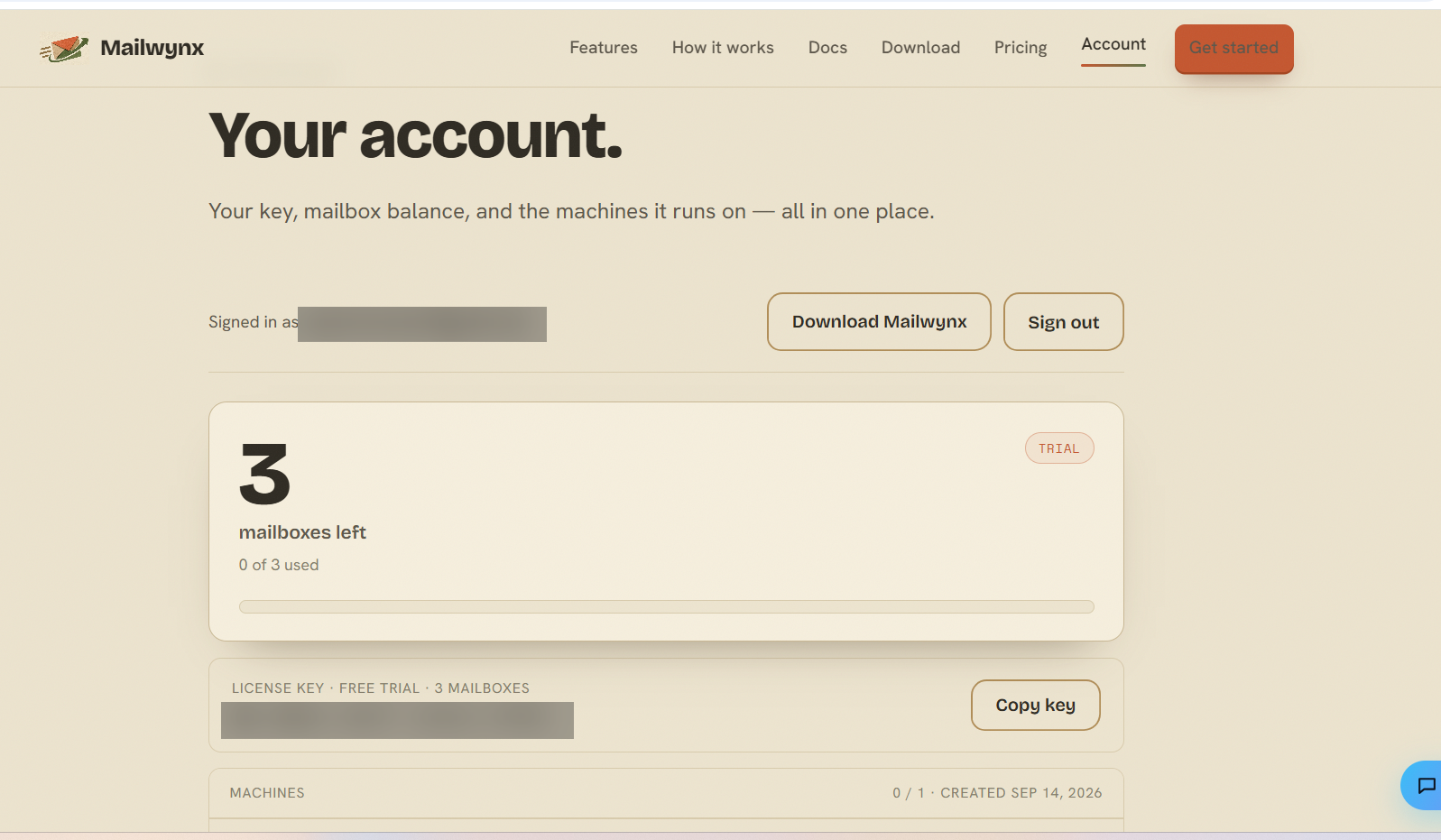Click the '0 of 3 used' text
This screenshot has width=1441, height=840.
[279, 565]
